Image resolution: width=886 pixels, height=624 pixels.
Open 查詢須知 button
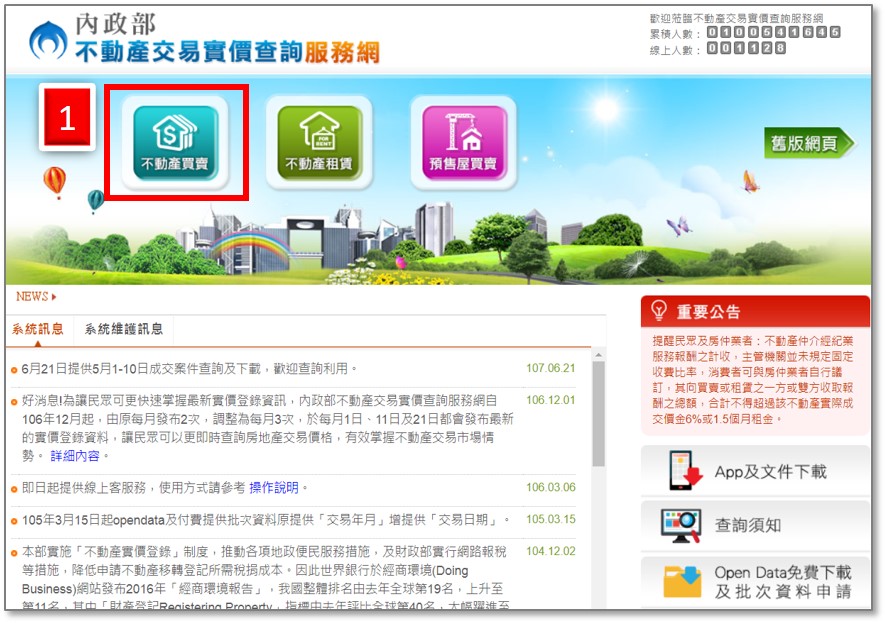coord(755,525)
